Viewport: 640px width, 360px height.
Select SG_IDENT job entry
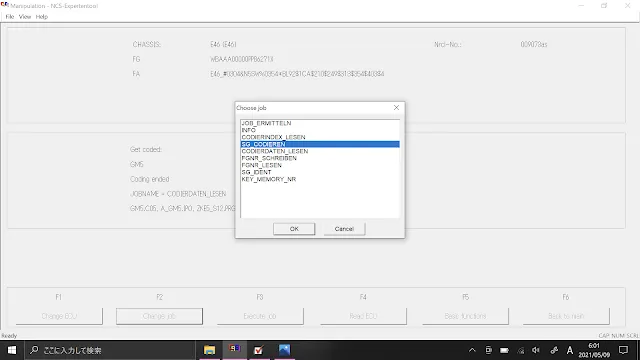pos(320,172)
